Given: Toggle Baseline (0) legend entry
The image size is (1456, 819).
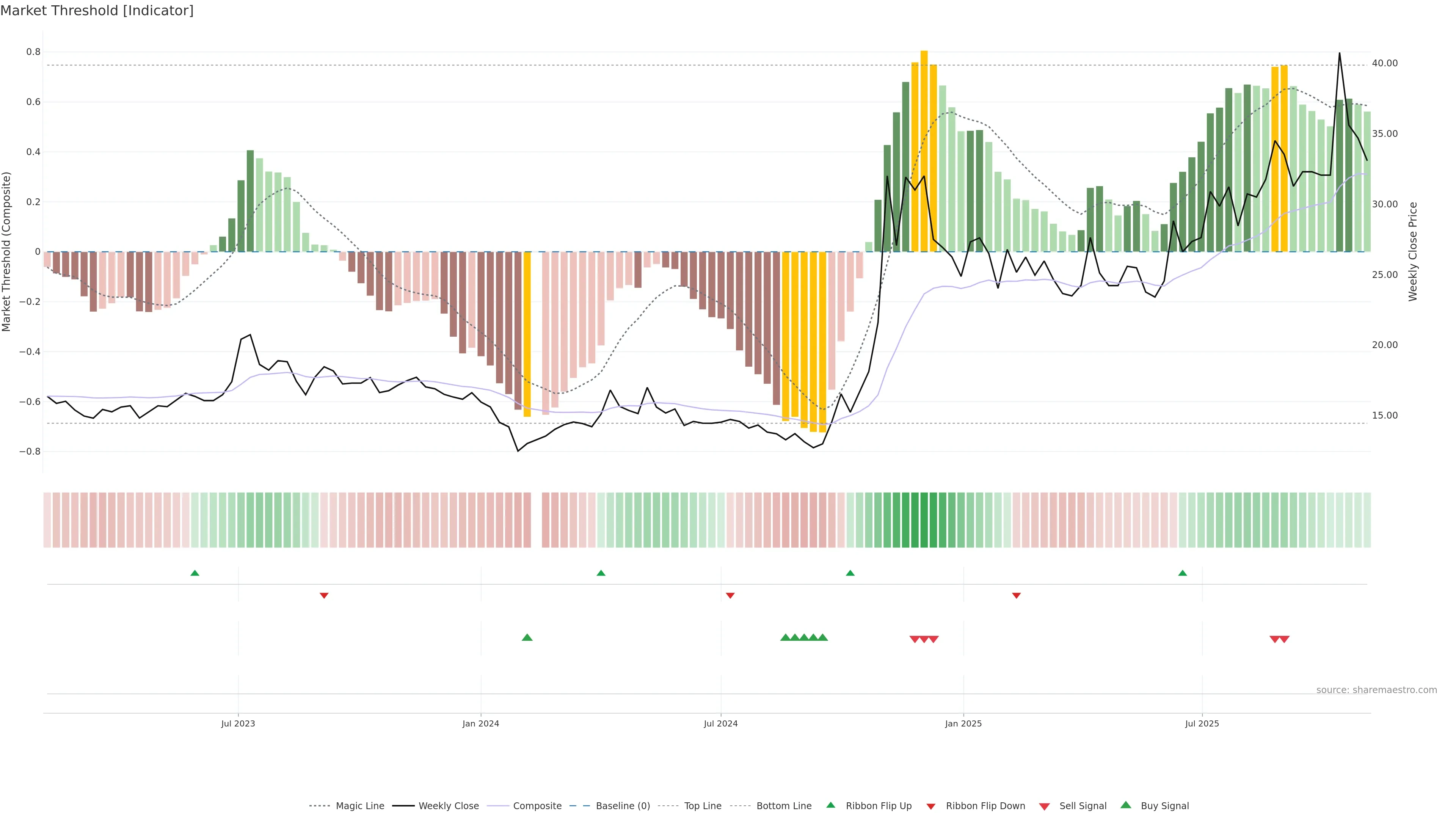Looking at the screenshot, I should coord(623,806).
